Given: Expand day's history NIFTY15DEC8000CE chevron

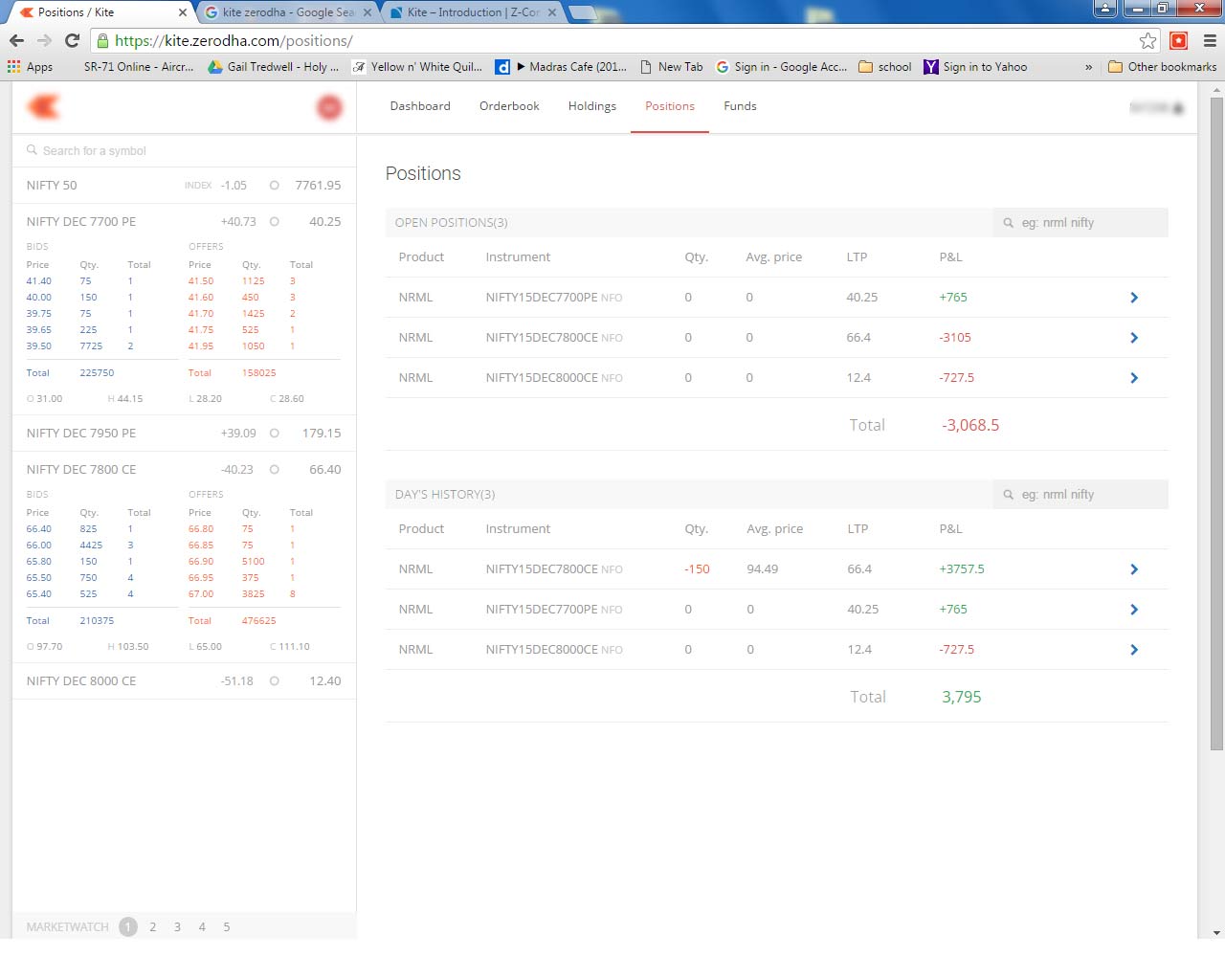Looking at the screenshot, I should click(x=1134, y=650).
